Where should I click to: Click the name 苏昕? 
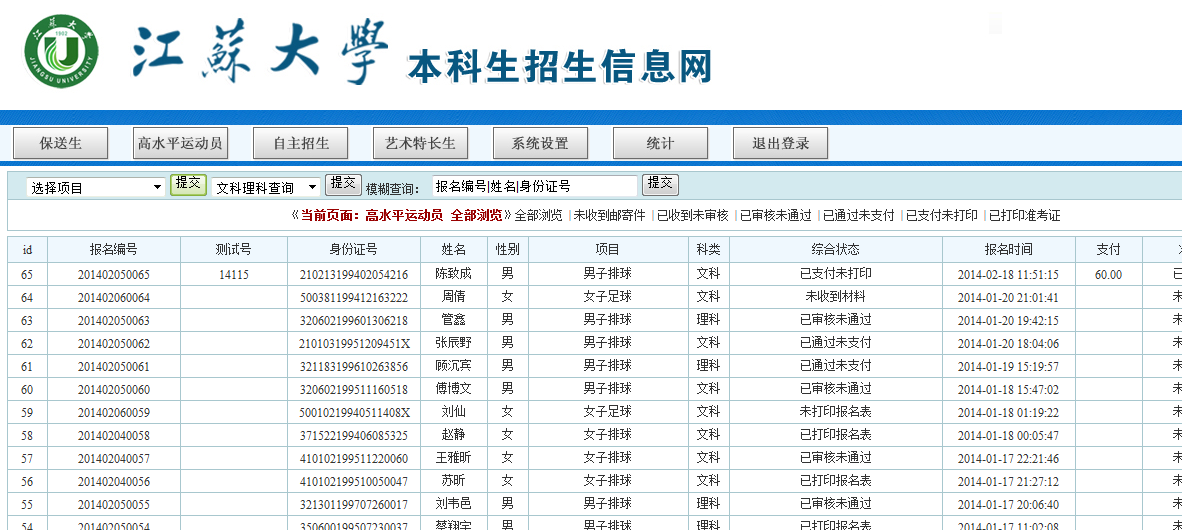click(x=453, y=481)
